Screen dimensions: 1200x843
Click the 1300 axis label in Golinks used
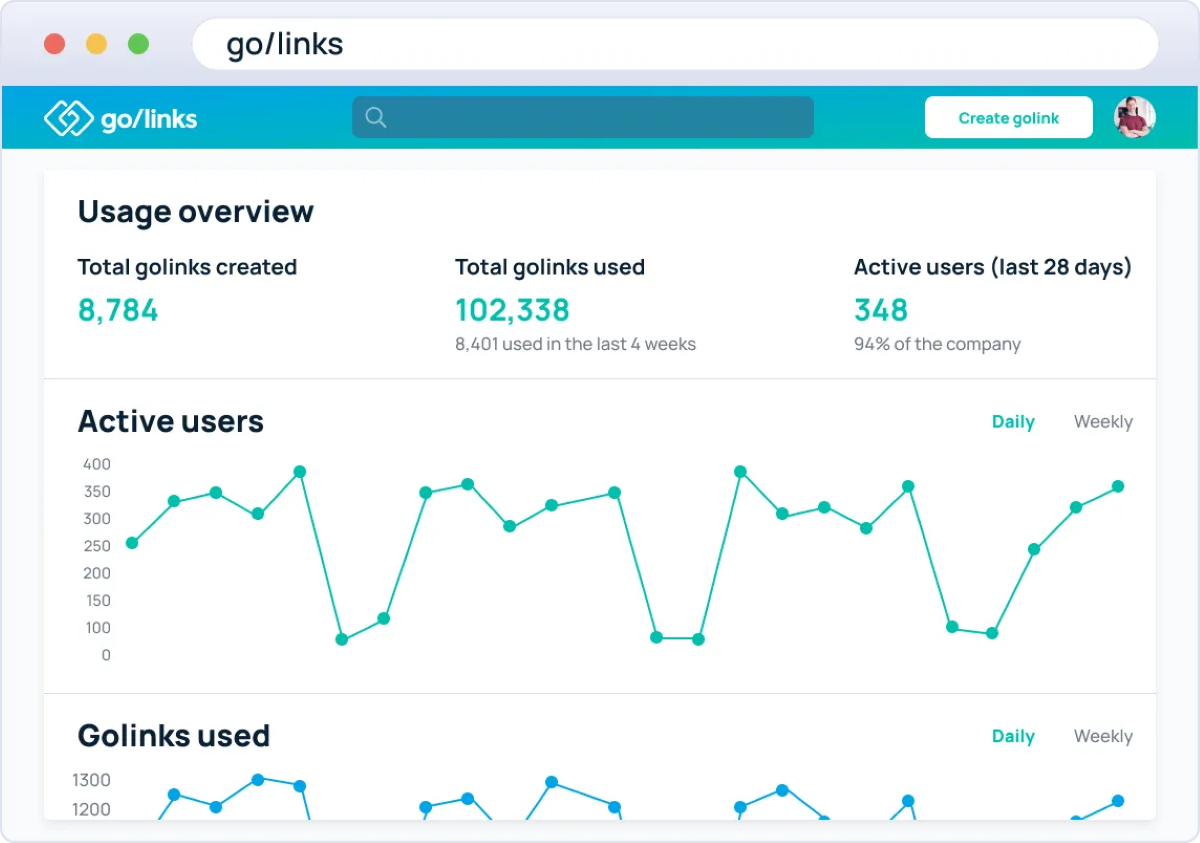pos(91,780)
